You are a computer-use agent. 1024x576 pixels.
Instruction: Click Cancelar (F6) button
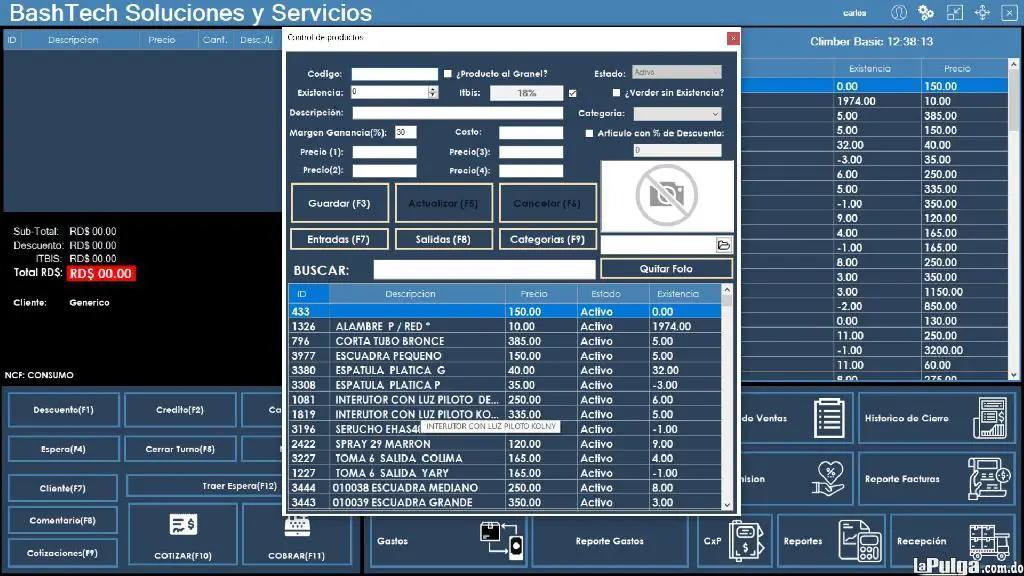click(547, 203)
